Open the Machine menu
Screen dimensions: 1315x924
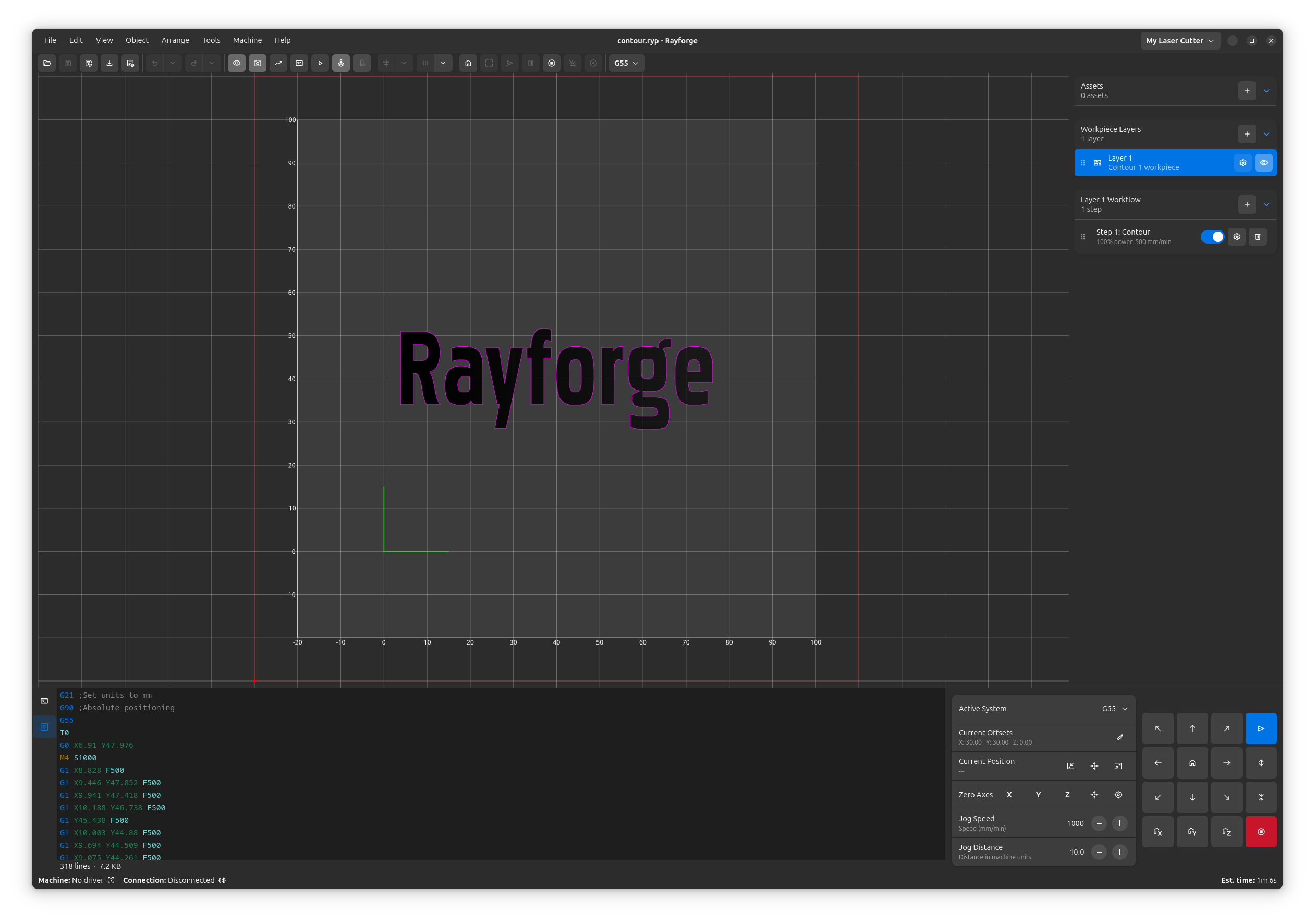tap(247, 40)
